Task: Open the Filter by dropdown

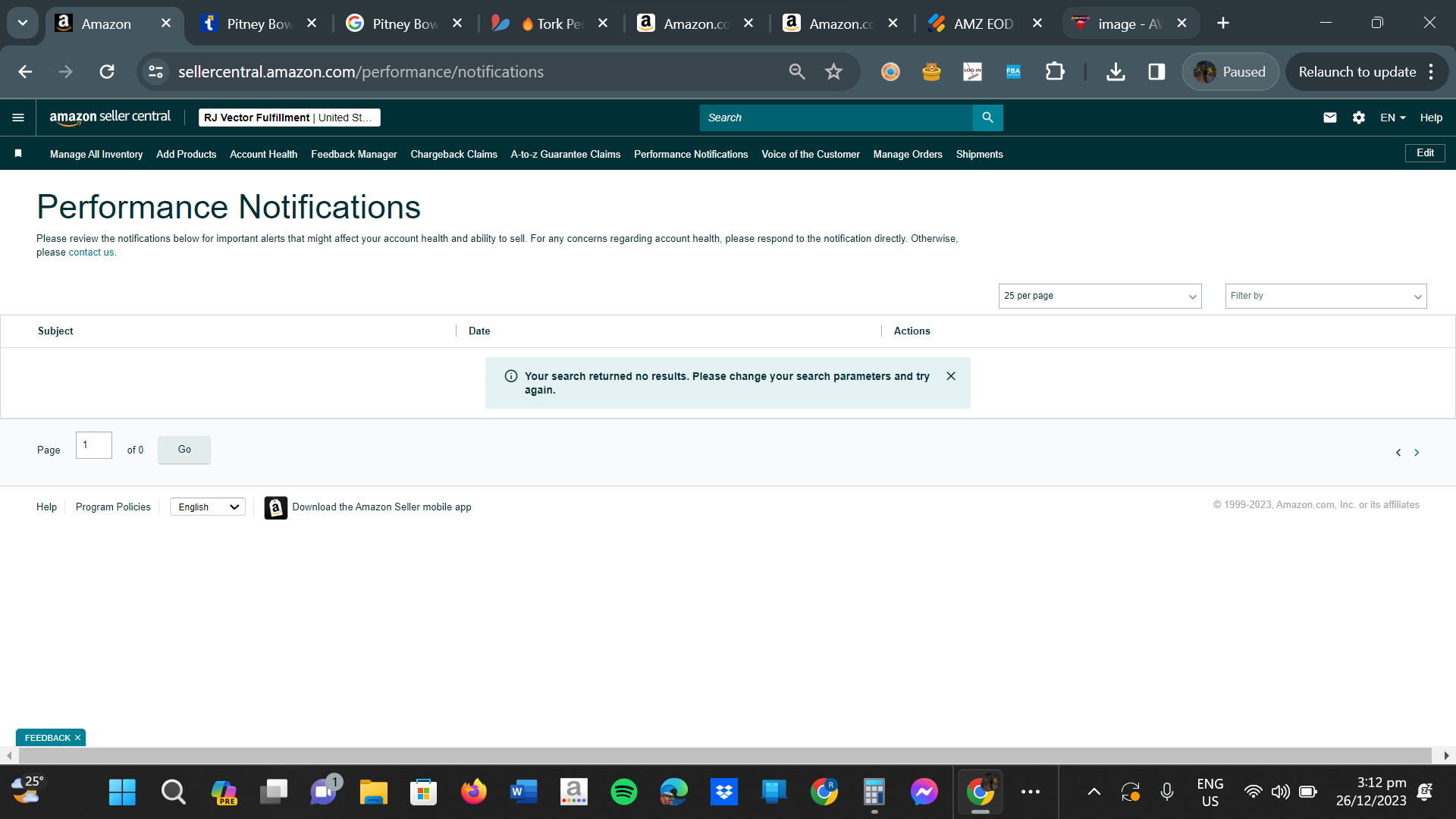Action: pyautogui.click(x=1326, y=296)
